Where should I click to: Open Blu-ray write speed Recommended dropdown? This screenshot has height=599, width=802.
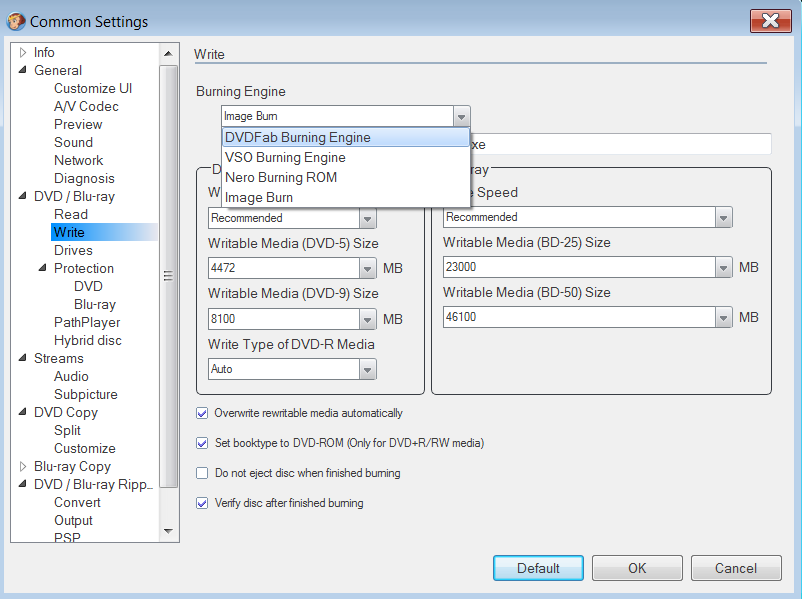coord(723,218)
